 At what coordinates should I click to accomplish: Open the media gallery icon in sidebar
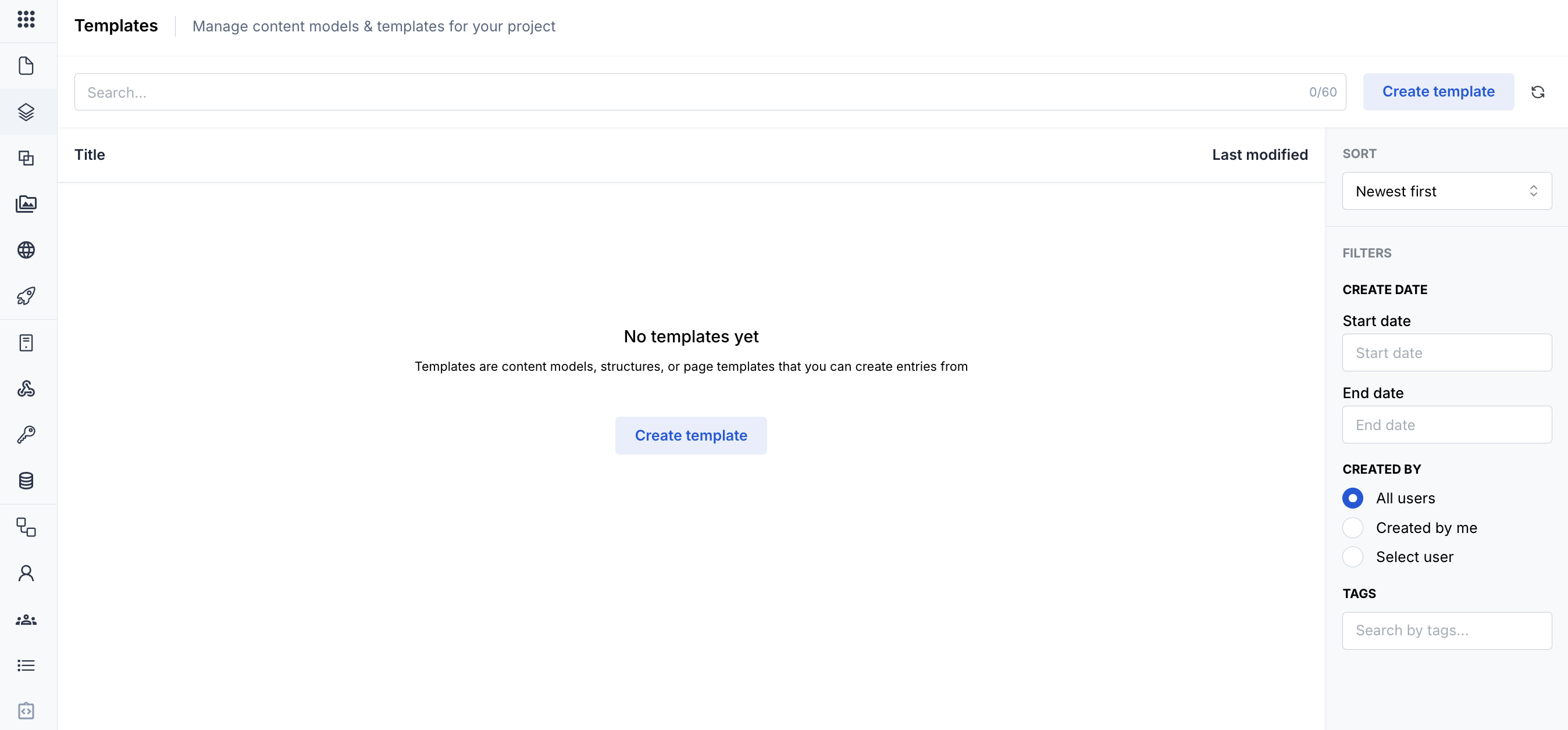(26, 204)
